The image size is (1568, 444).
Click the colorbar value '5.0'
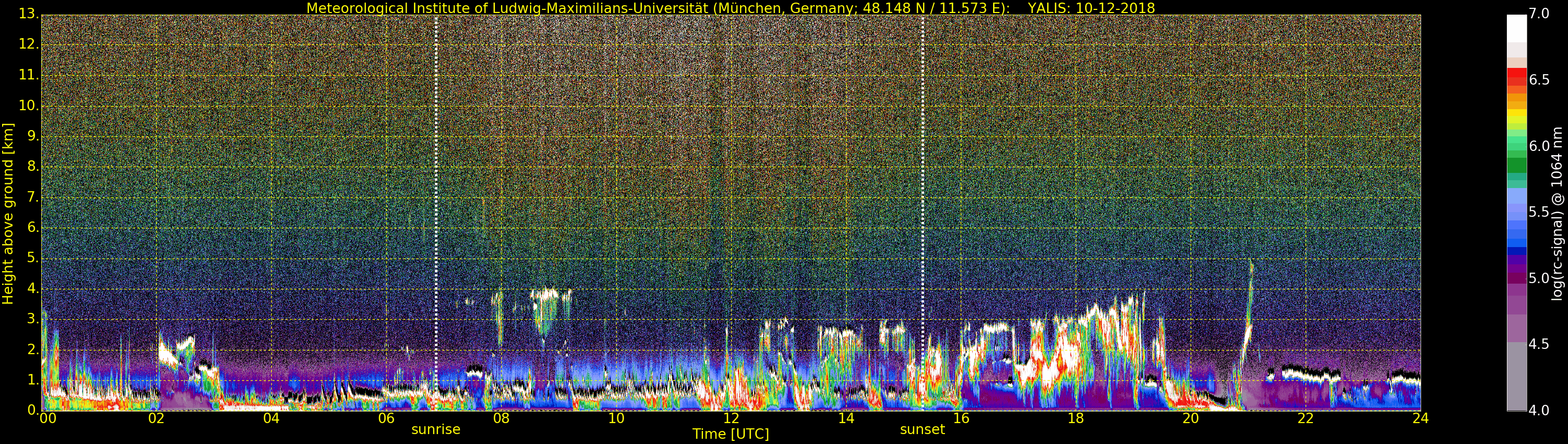pyautogui.click(x=1539, y=278)
